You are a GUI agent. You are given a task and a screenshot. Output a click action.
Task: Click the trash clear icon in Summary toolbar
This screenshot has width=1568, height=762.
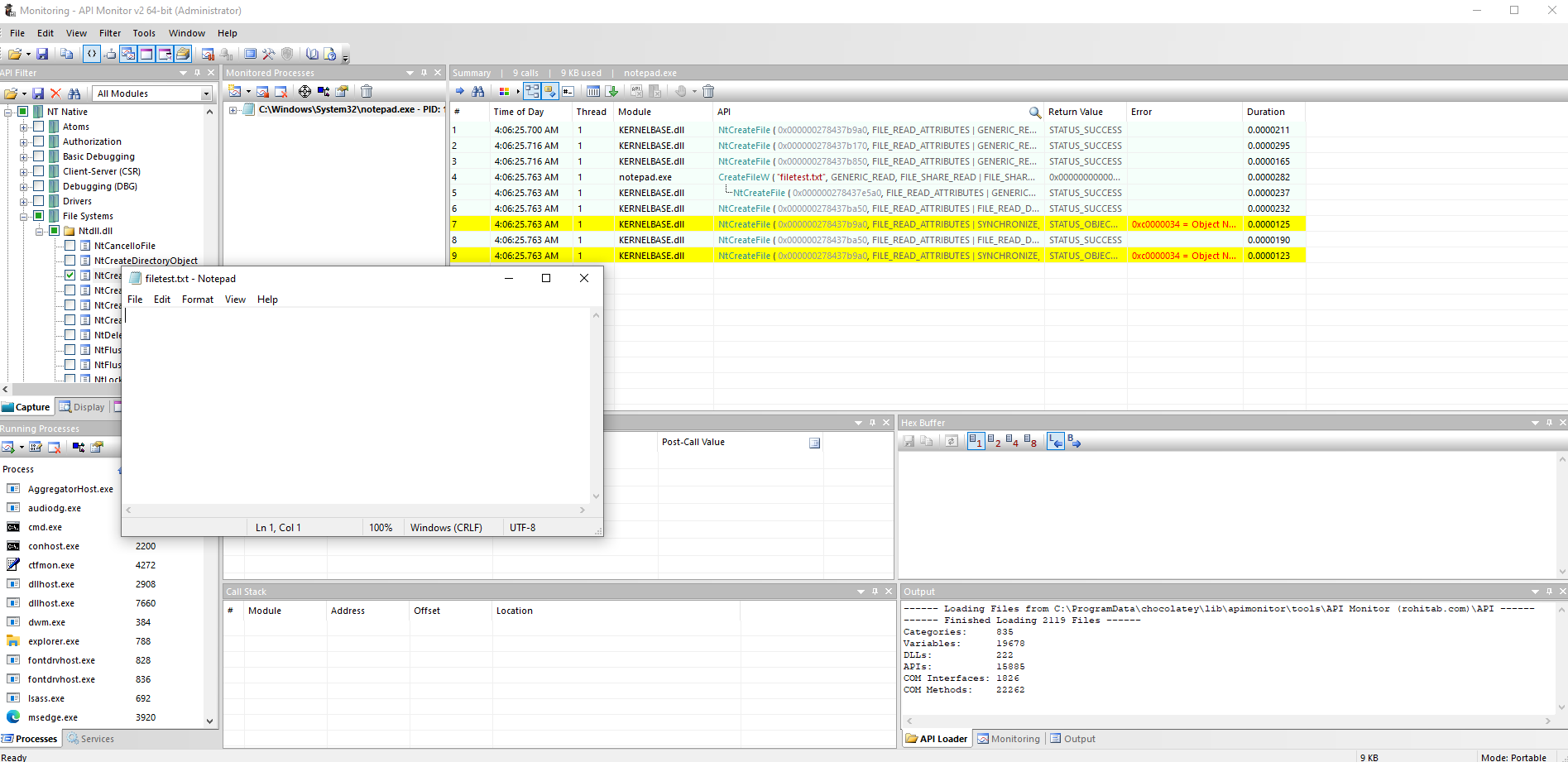click(708, 92)
